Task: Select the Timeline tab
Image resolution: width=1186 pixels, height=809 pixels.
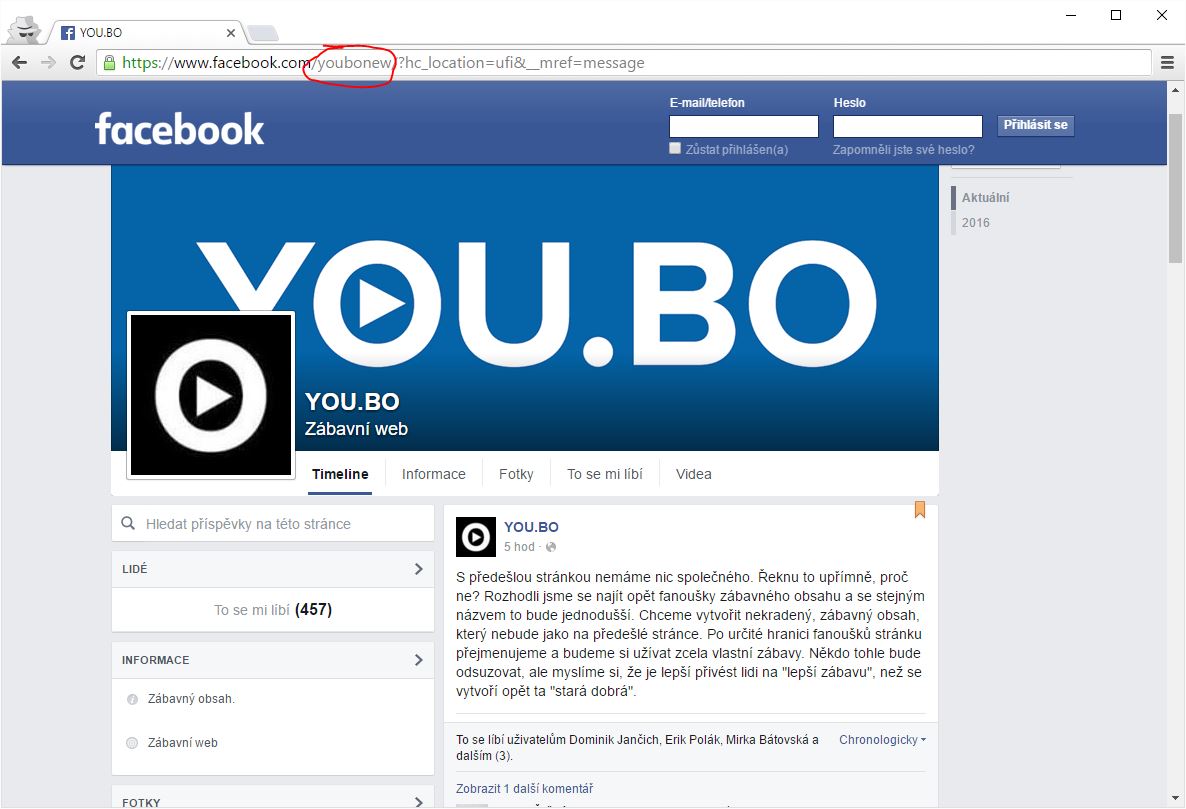Action: [340, 474]
